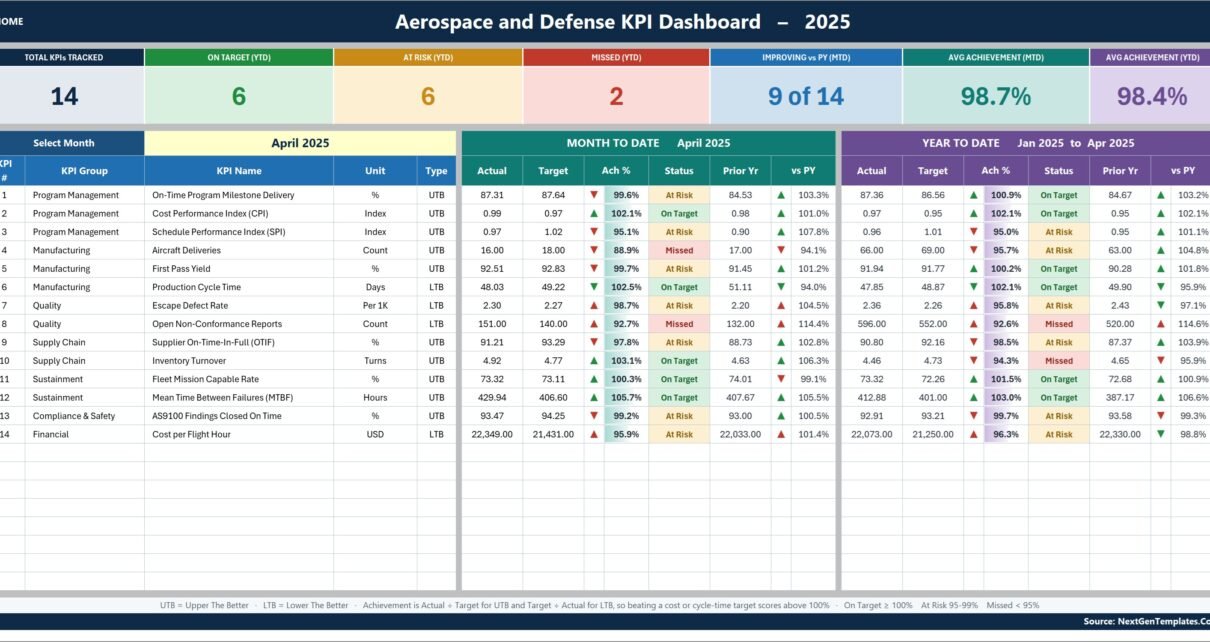Click the red down arrow beside MTD 94.1% vs PY

[781, 250]
